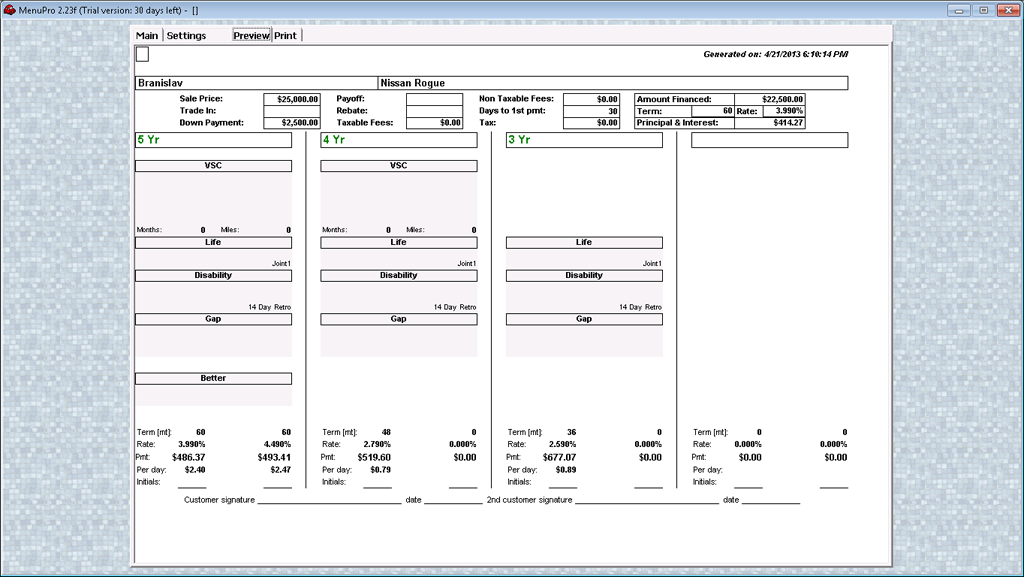Tick the empty checkbox above customer name

click(142, 54)
